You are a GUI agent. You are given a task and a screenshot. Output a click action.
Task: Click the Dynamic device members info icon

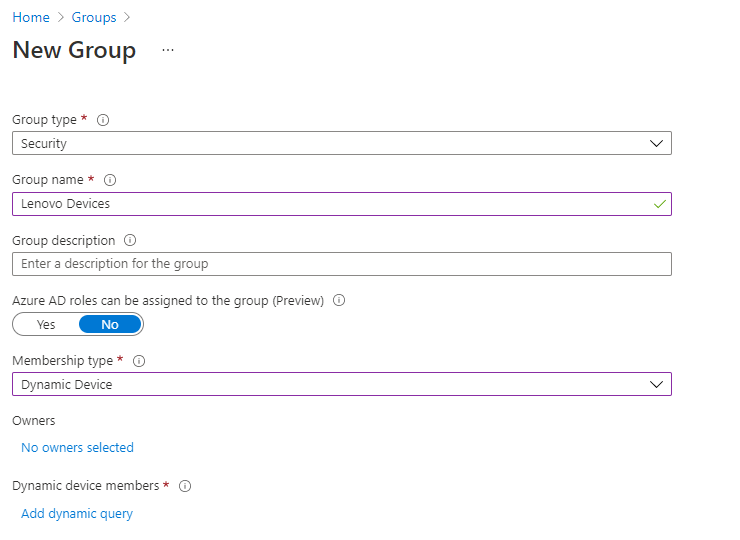[185, 486]
